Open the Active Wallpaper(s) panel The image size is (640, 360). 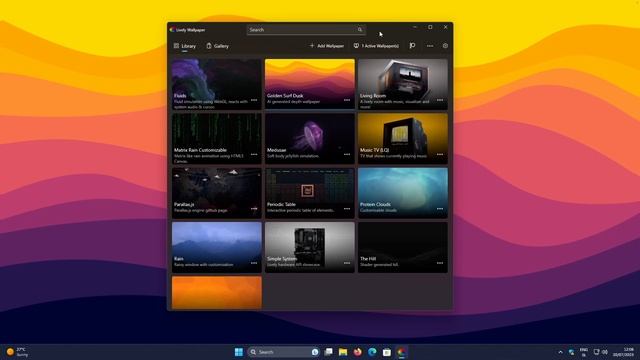pos(376,46)
